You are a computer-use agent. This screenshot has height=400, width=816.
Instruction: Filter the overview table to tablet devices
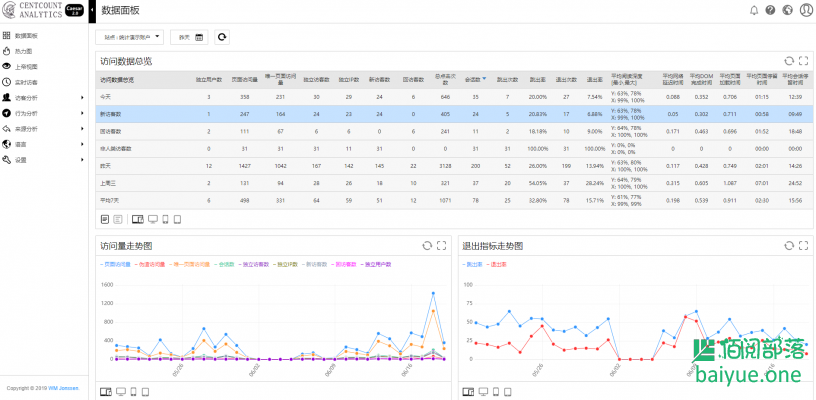coord(177,220)
